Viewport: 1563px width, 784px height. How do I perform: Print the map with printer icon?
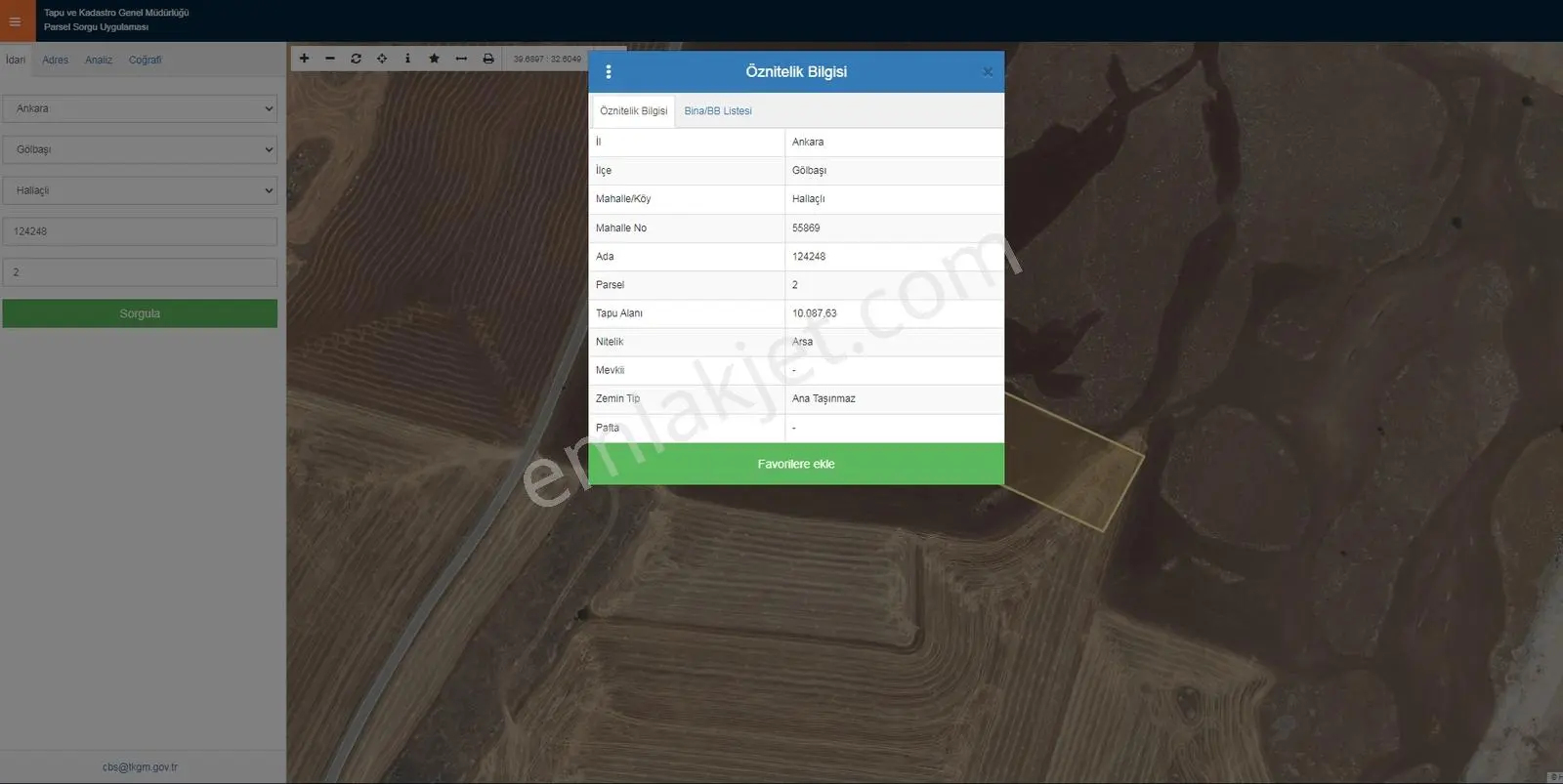[488, 59]
